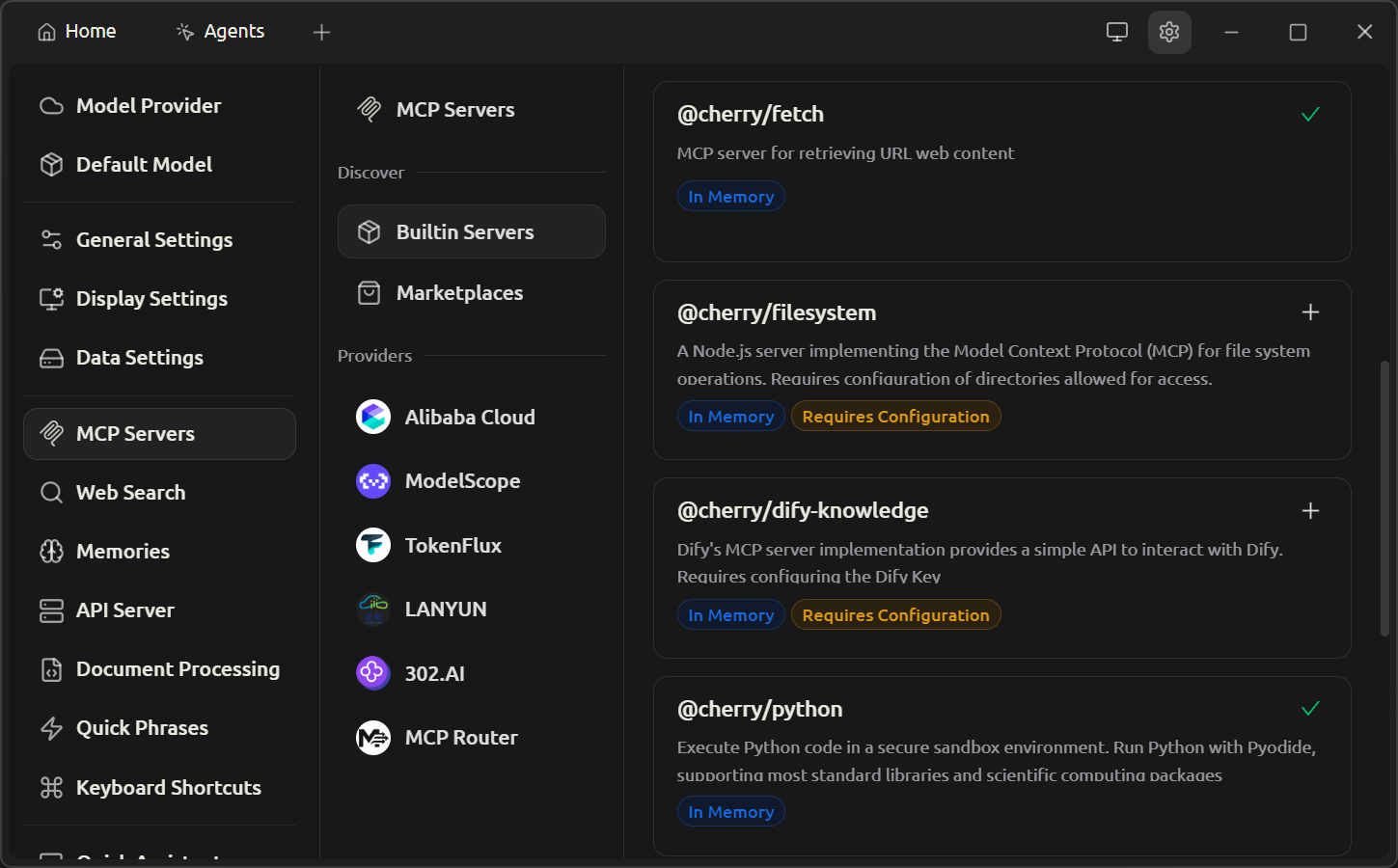The image size is (1398, 868).
Task: Click the TokenFlux provider logo
Action: click(373, 545)
